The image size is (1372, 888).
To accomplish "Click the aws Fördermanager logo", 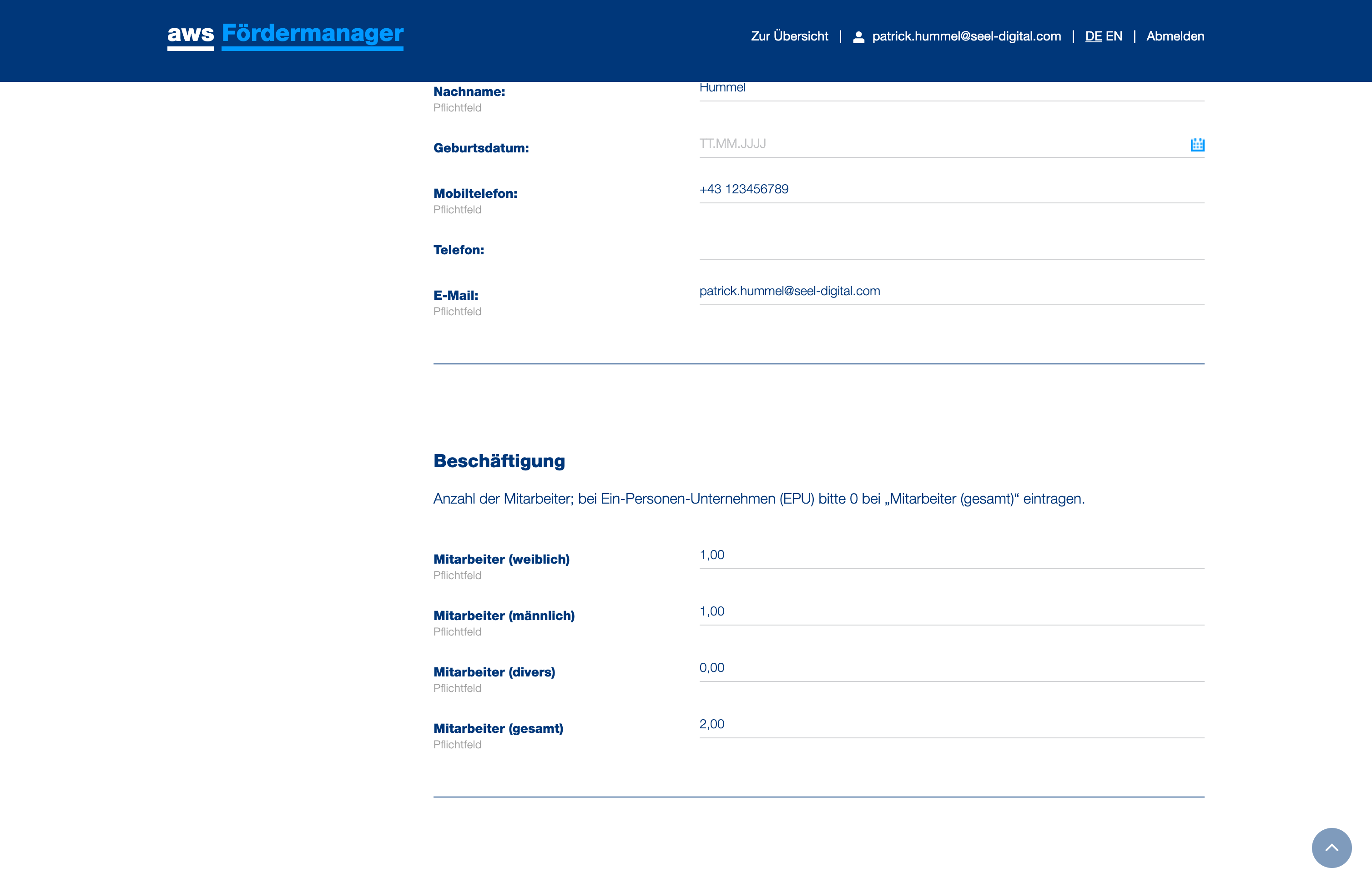I will click(285, 36).
